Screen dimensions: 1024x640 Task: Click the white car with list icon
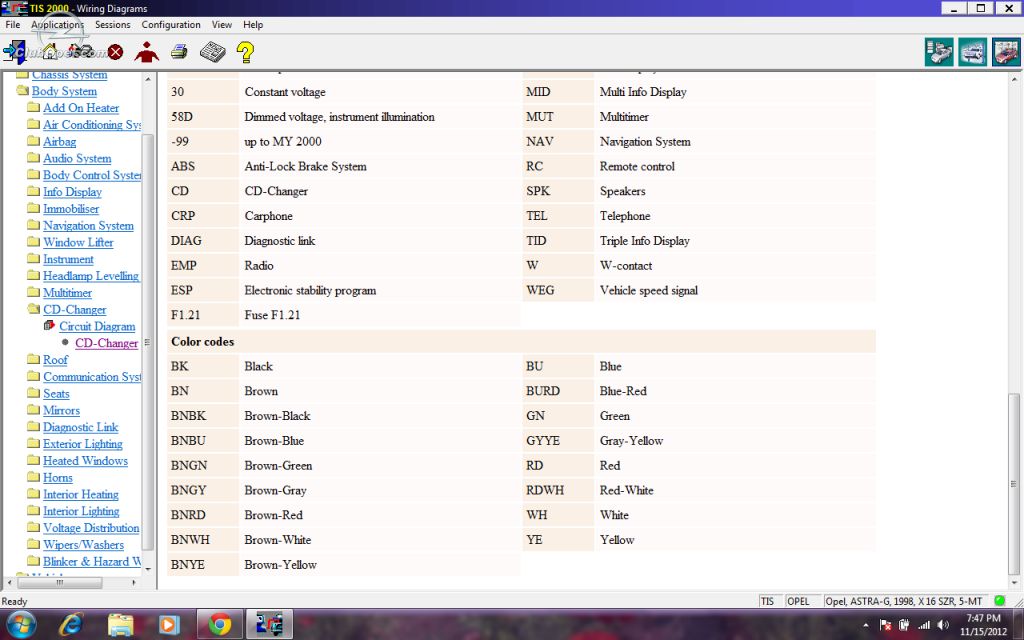click(x=938, y=52)
